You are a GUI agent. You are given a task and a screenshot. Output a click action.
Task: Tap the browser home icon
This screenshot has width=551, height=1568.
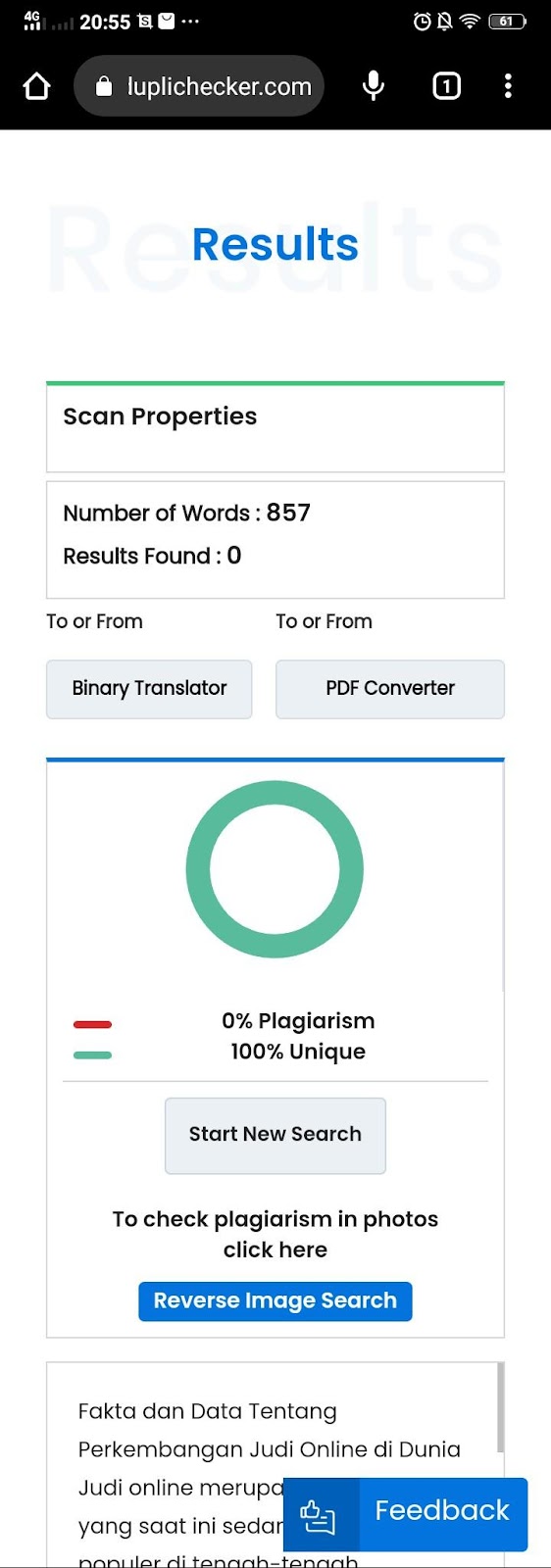[x=37, y=86]
